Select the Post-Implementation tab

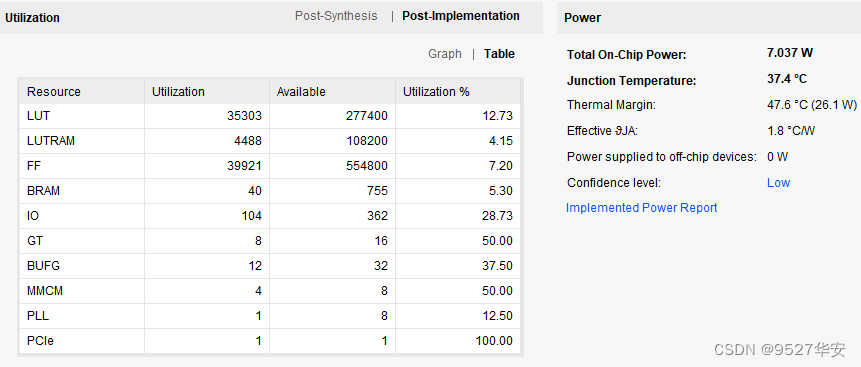tap(461, 16)
